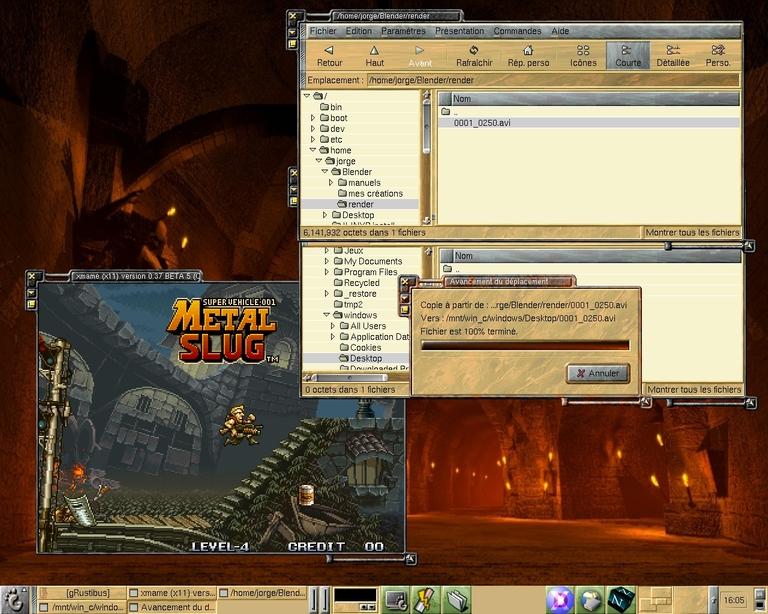Select the tmp2 folder
Viewport: 768px width, 614px height.
tap(348, 304)
